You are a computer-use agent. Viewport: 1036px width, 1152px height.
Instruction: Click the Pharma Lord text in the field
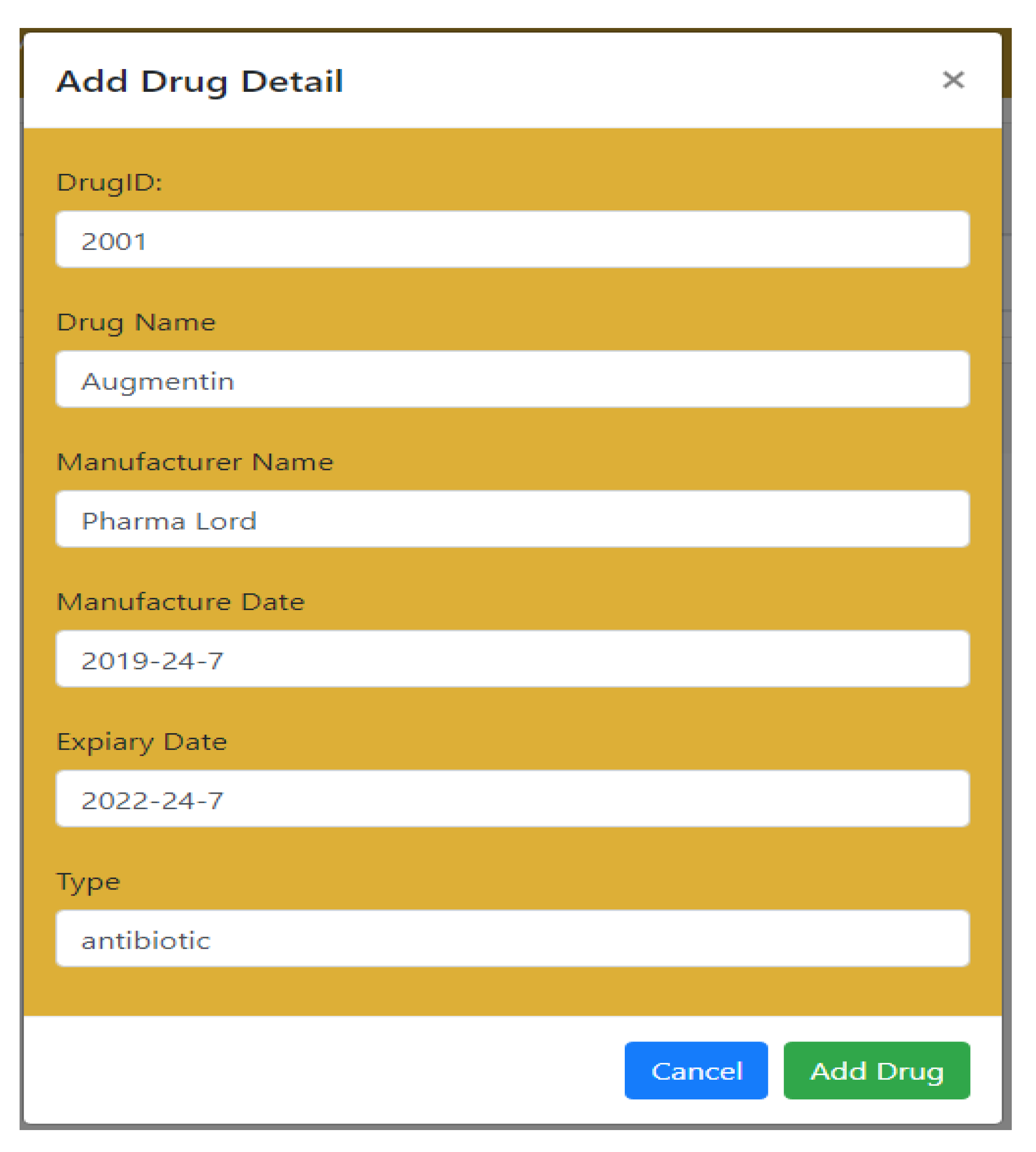click(x=169, y=521)
